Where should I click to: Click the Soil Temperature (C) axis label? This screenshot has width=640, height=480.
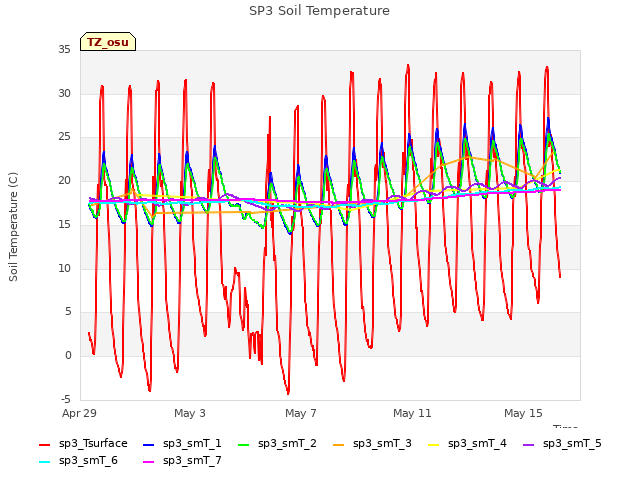coord(13,227)
